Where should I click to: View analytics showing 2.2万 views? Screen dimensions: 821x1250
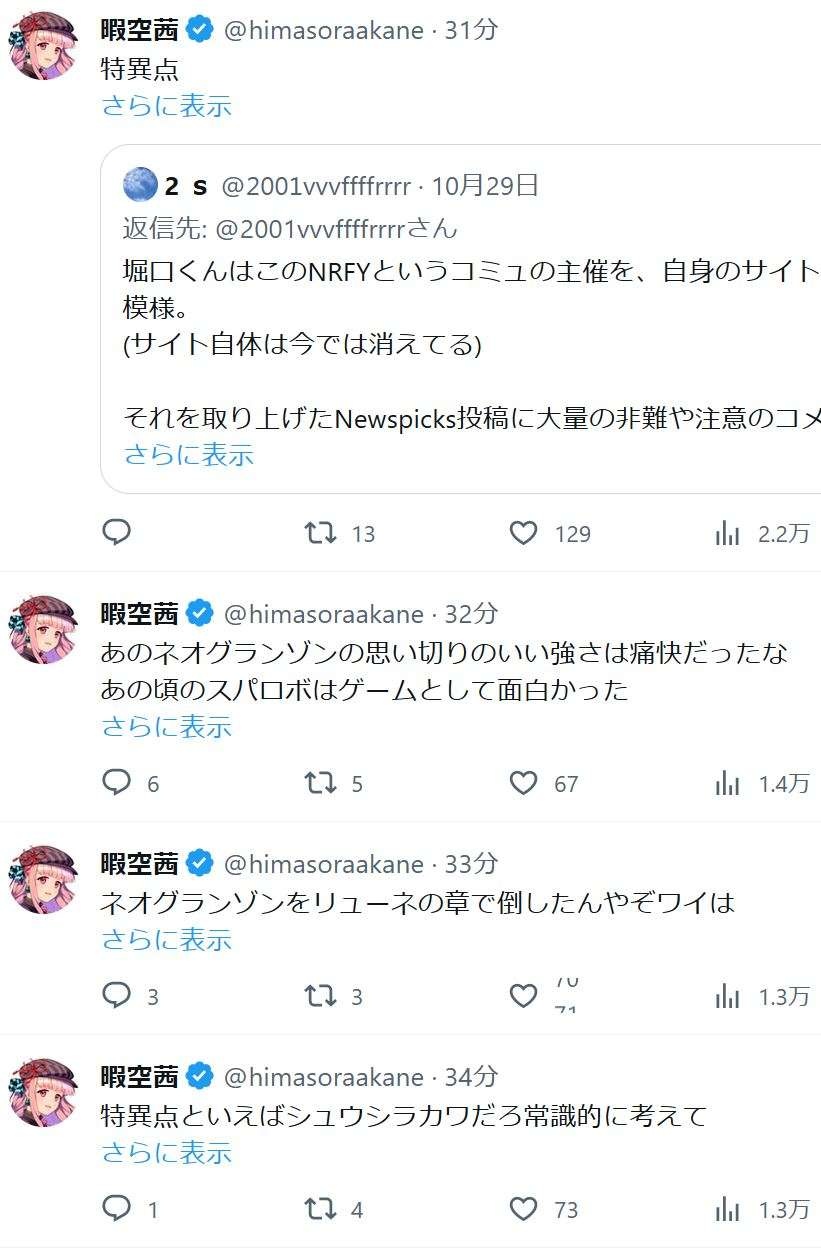727,533
